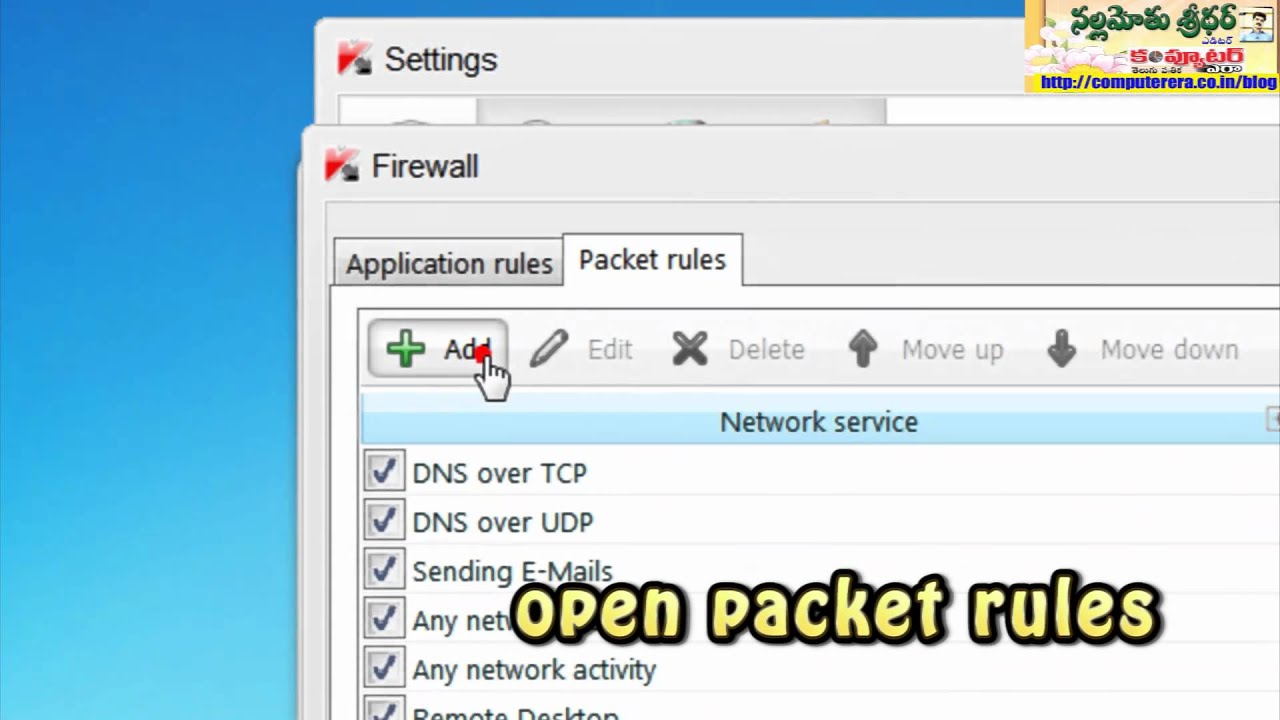The width and height of the screenshot is (1280, 720).
Task: Click the Network service column header
Action: pyautogui.click(x=819, y=422)
